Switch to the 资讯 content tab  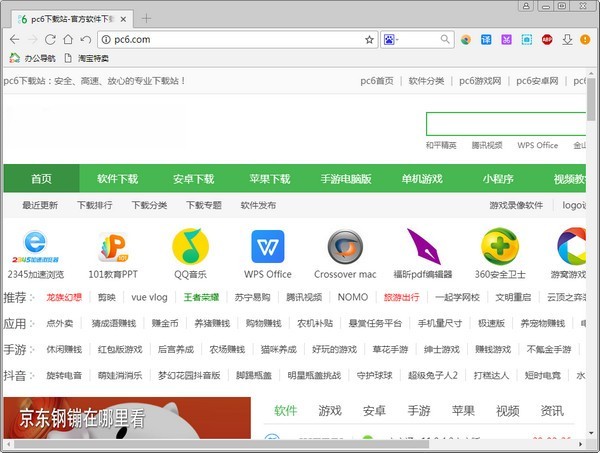click(552, 411)
